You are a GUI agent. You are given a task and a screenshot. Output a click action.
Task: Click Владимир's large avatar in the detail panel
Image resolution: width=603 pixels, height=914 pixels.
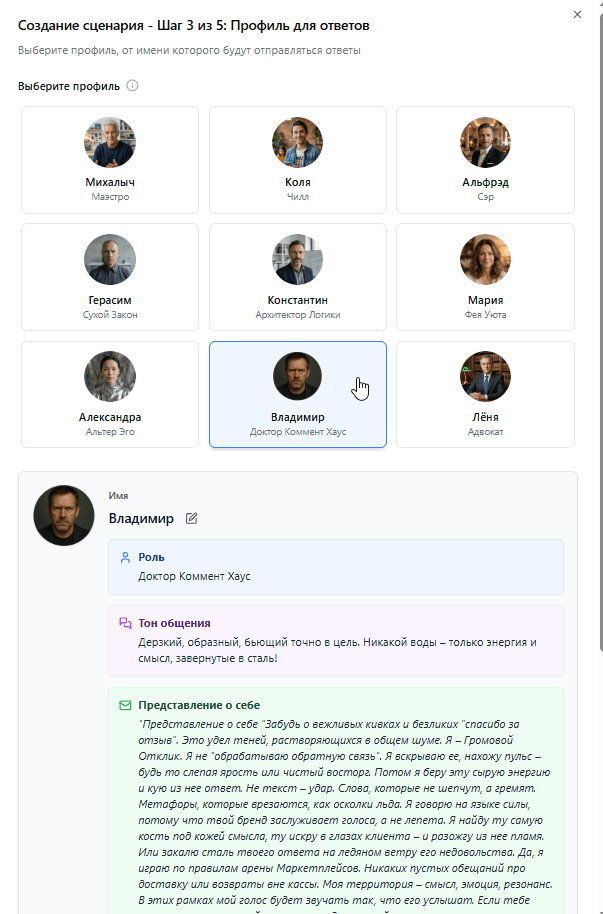(x=63, y=516)
